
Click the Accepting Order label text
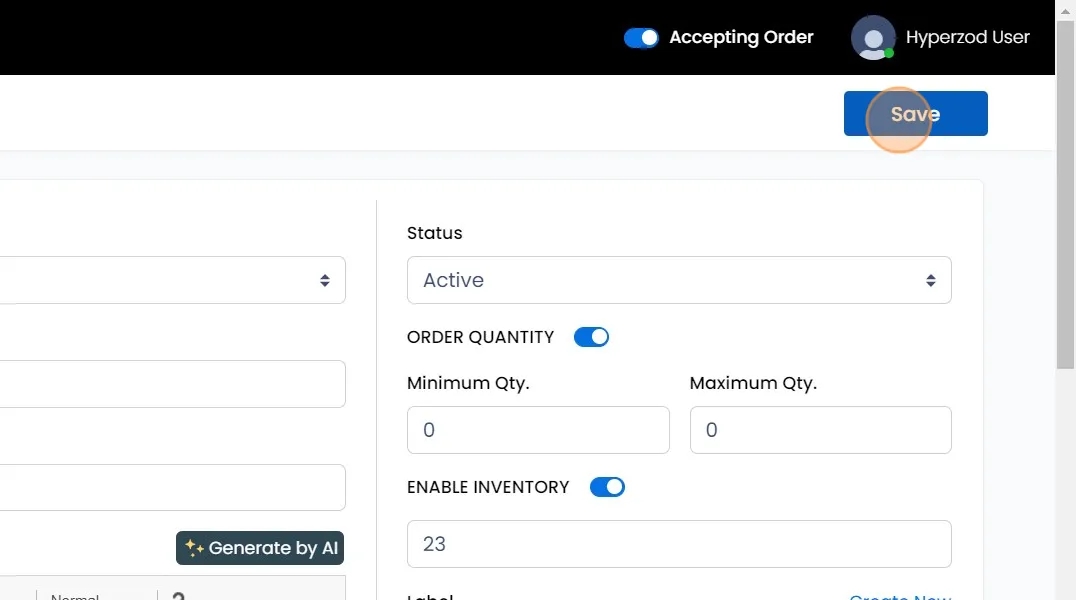point(741,38)
